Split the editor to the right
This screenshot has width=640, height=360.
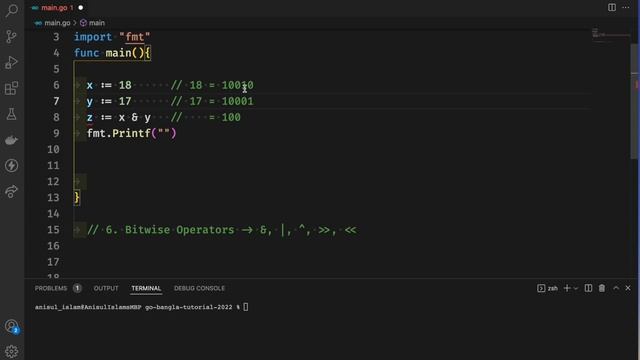pyautogui.click(x=612, y=7)
